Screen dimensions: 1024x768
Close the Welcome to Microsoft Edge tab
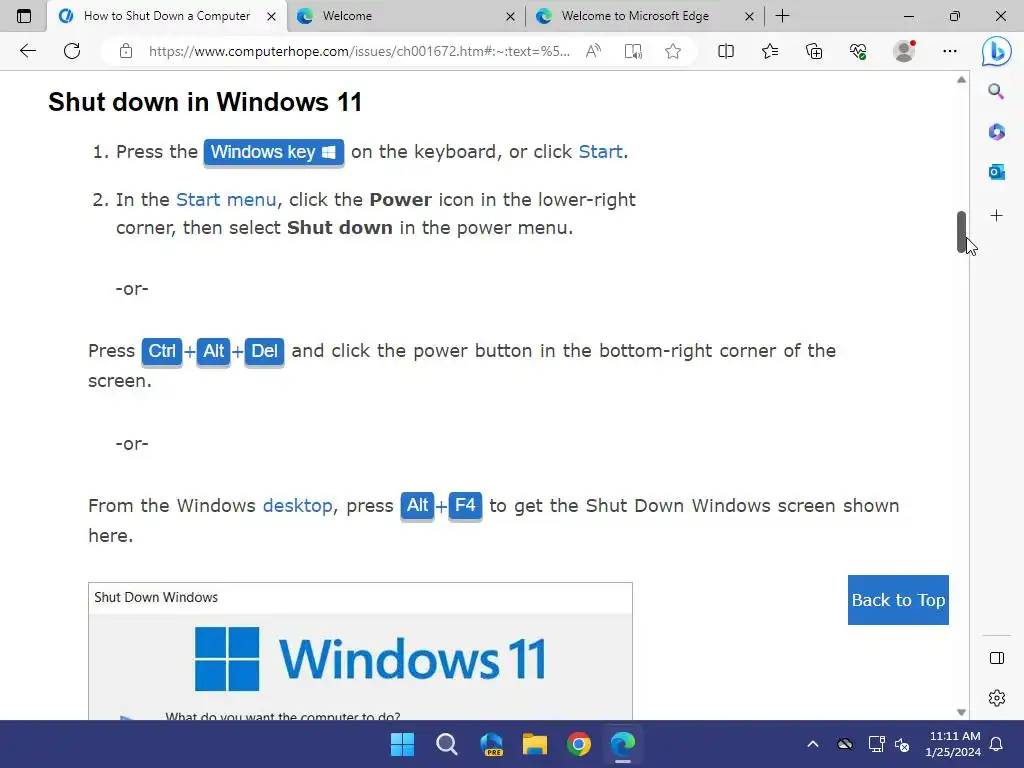click(750, 16)
